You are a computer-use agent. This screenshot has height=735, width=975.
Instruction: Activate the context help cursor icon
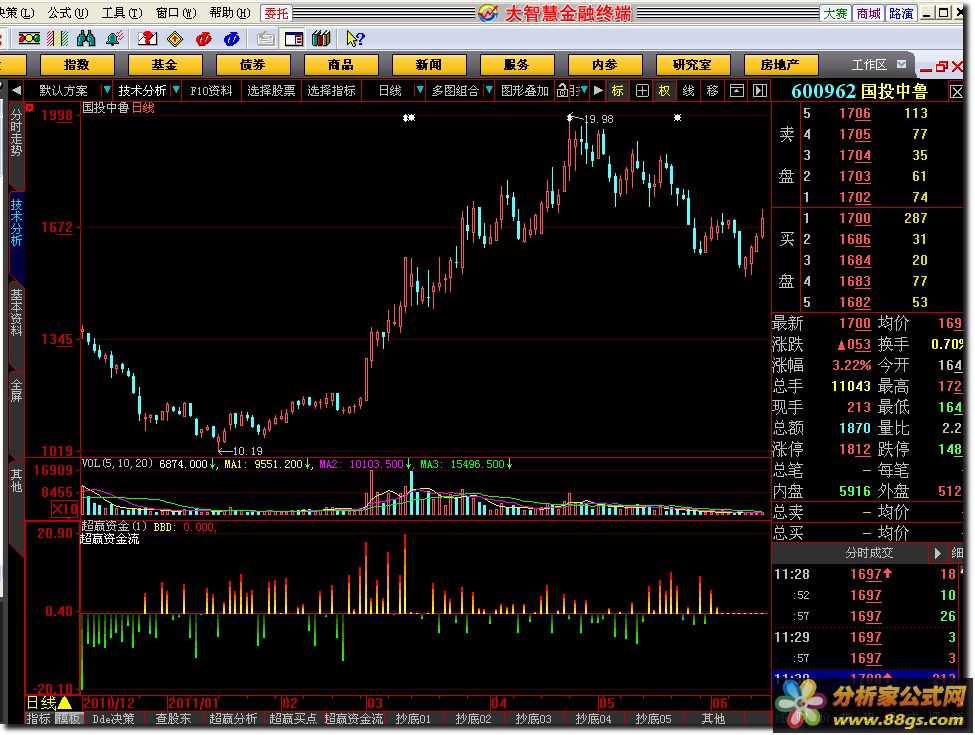pos(355,39)
